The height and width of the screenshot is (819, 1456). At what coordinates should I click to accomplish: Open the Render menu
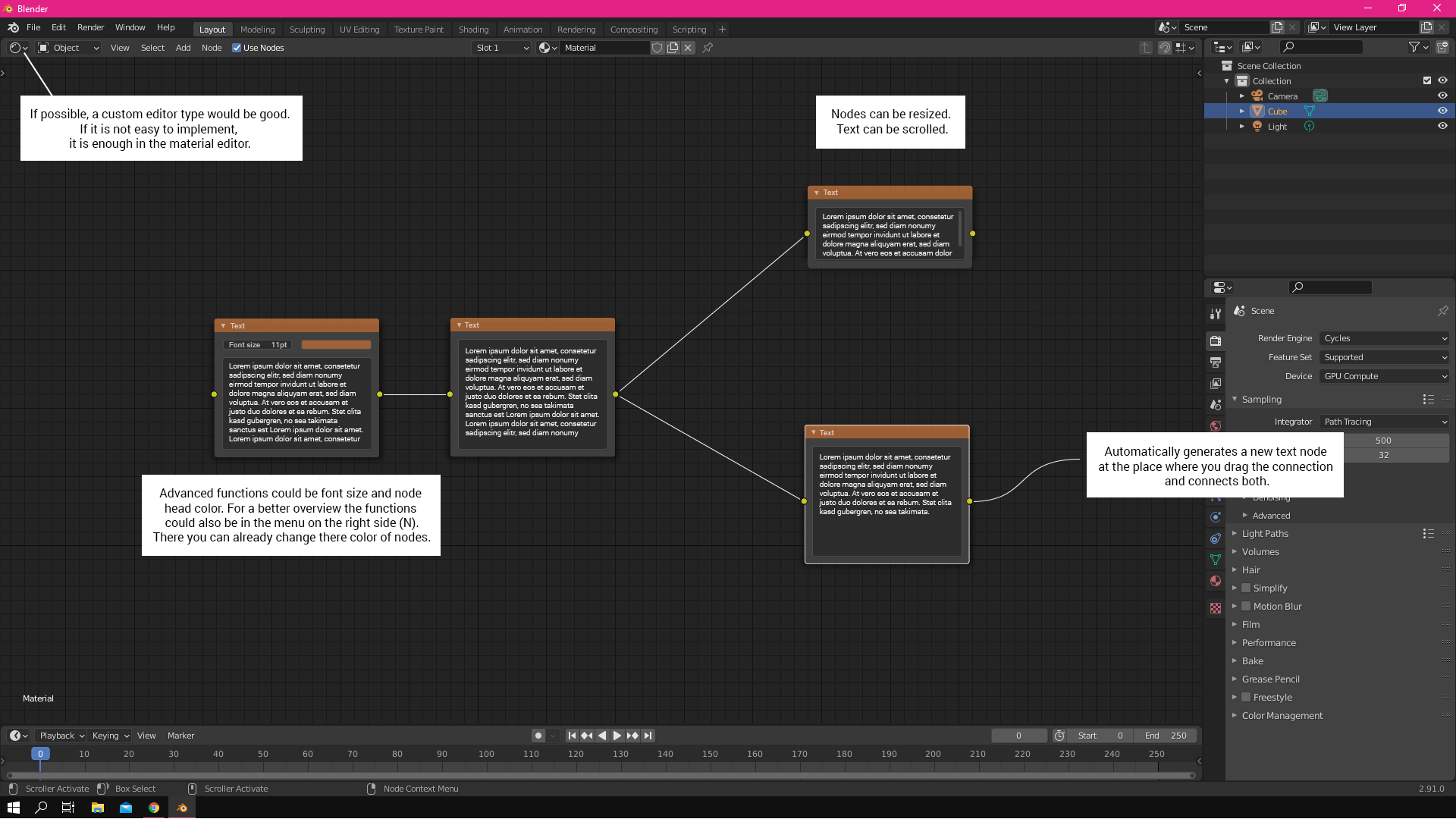90,27
